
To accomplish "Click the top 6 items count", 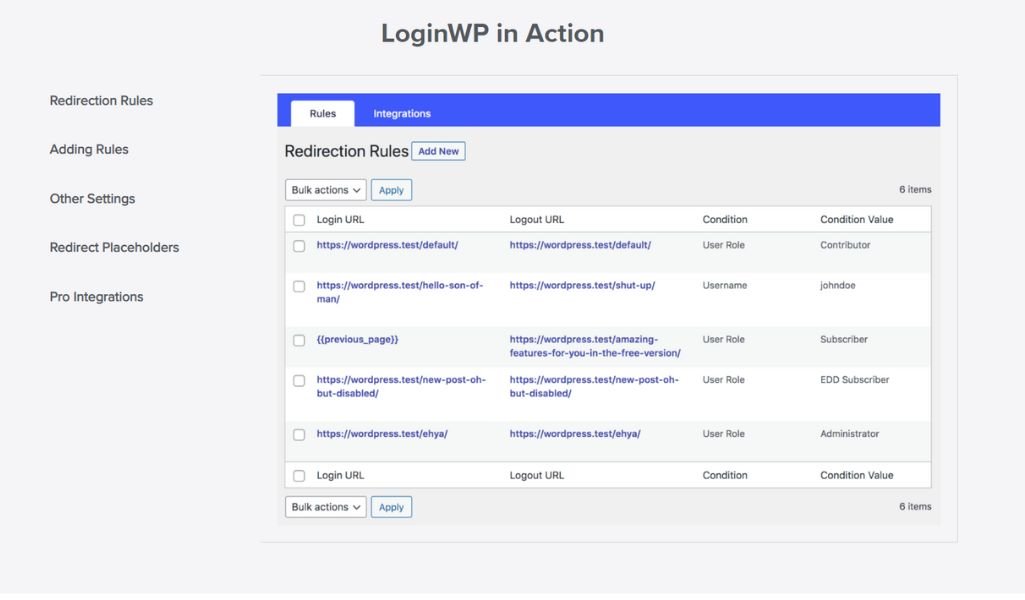I will click(915, 190).
